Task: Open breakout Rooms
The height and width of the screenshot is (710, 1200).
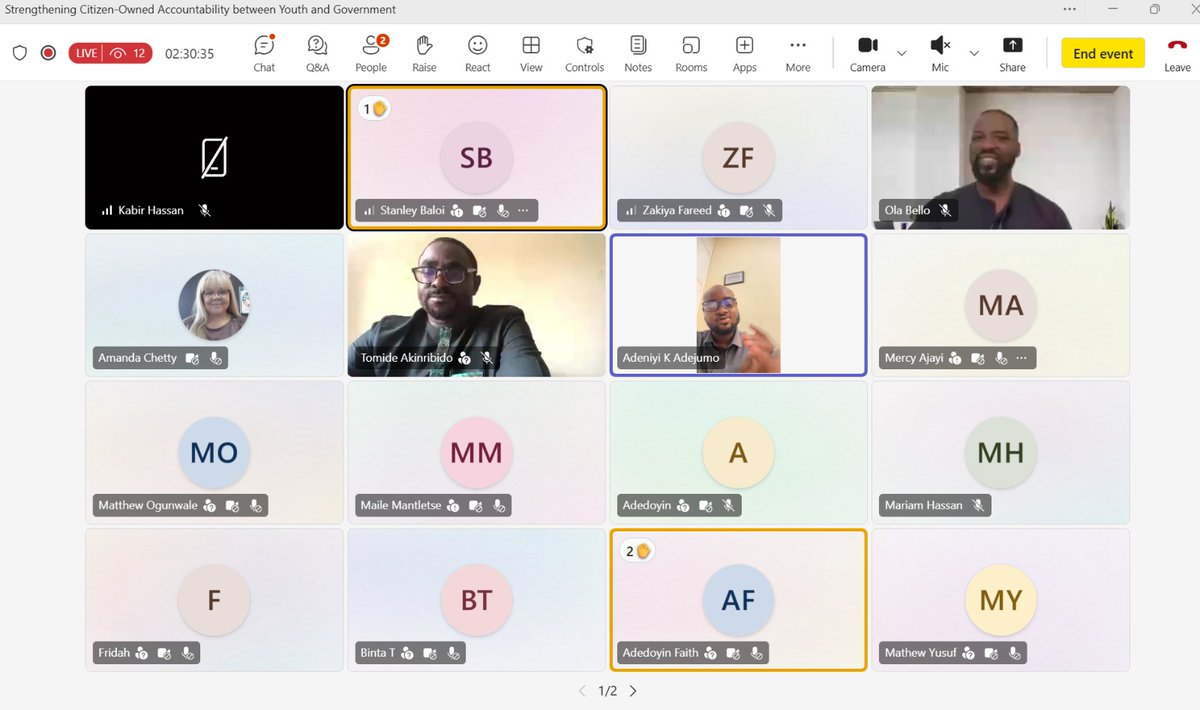Action: click(x=691, y=53)
